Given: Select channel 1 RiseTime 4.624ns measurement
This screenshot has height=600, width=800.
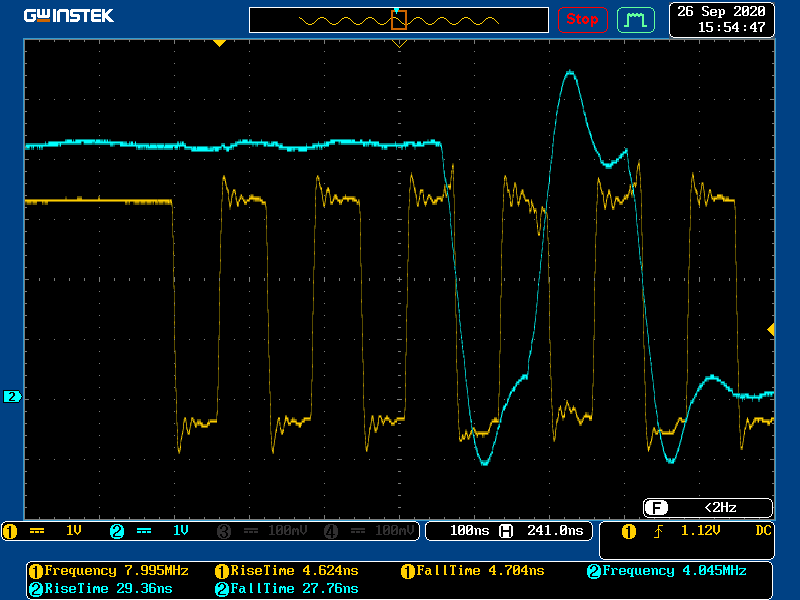Looking at the screenshot, I should coord(286,571).
